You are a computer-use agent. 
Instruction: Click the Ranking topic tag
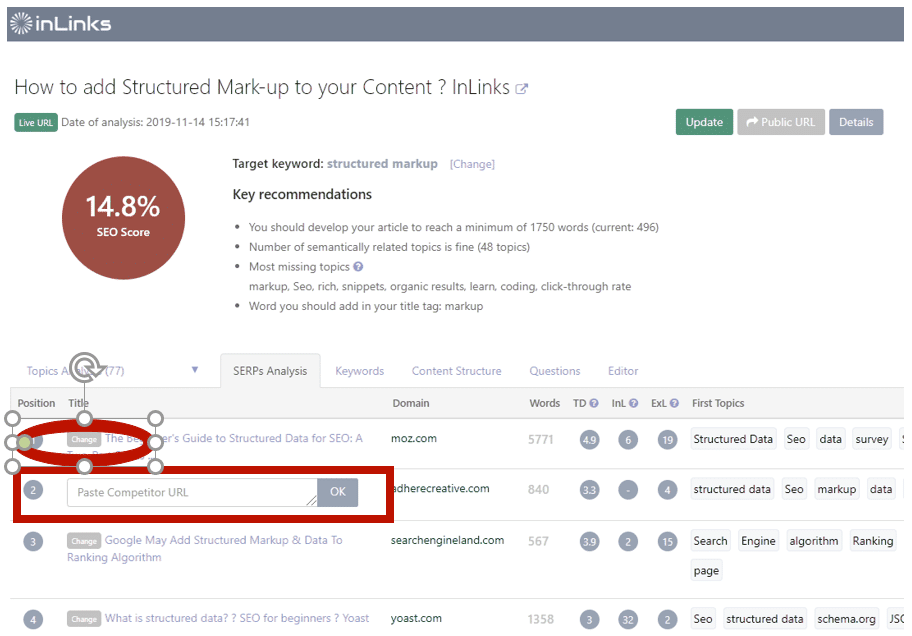click(872, 541)
